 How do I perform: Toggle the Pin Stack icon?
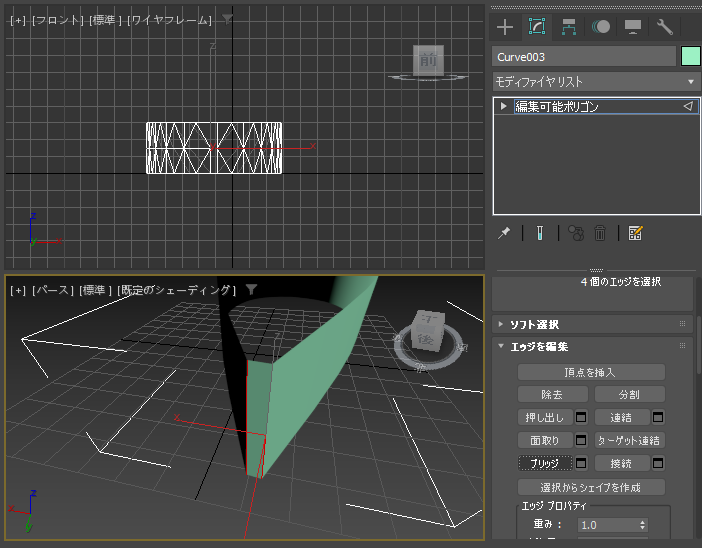[505, 233]
